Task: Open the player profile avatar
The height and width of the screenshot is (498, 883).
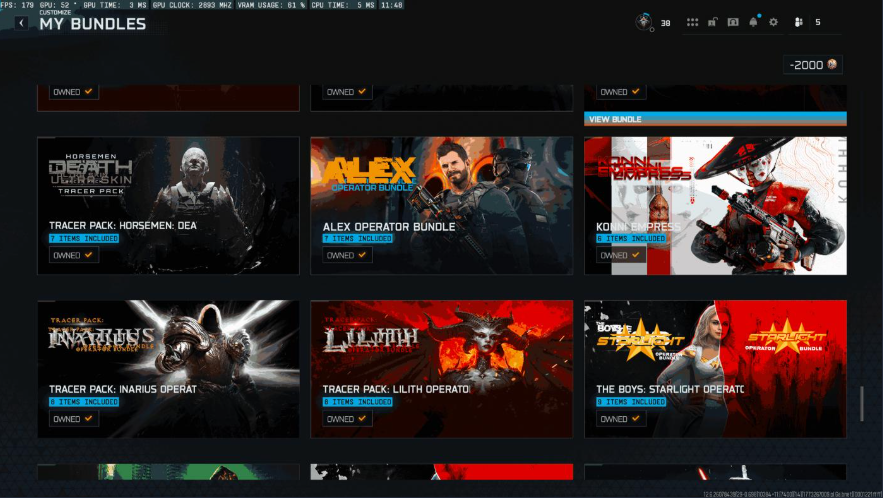Action: [644, 22]
